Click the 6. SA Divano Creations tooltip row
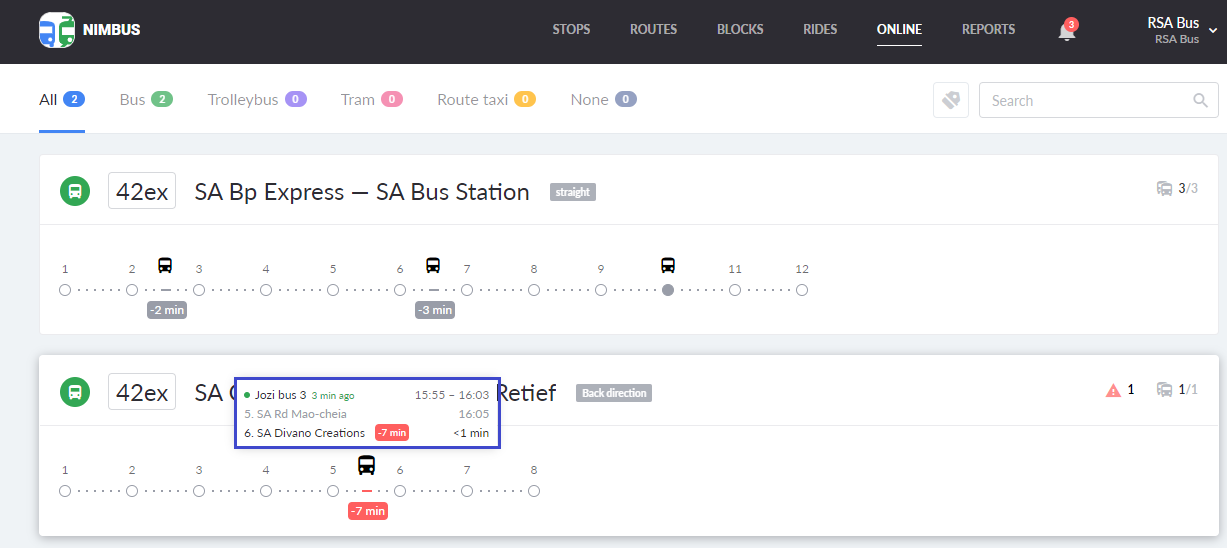The height and width of the screenshot is (548, 1227). point(367,433)
